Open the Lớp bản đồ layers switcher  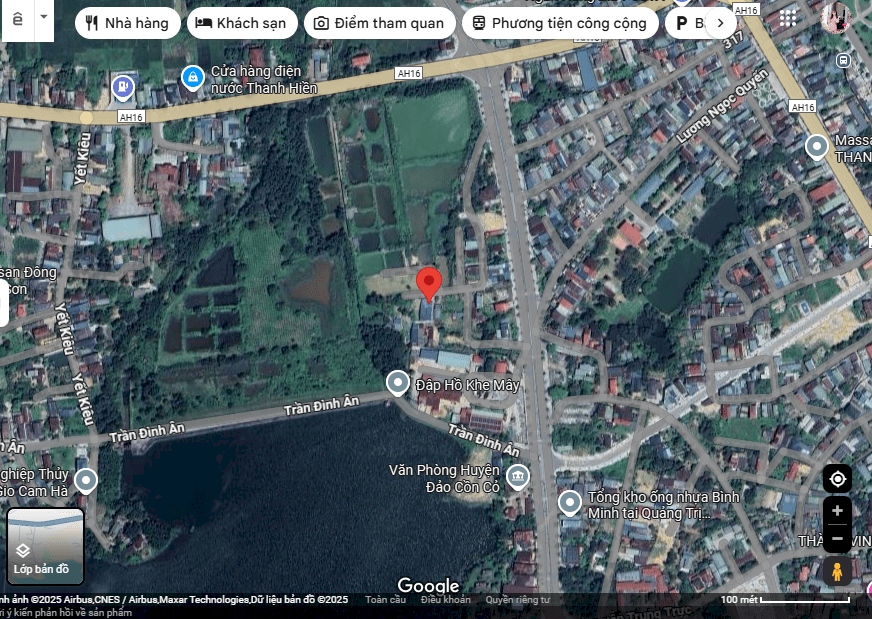pyautogui.click(x=46, y=547)
